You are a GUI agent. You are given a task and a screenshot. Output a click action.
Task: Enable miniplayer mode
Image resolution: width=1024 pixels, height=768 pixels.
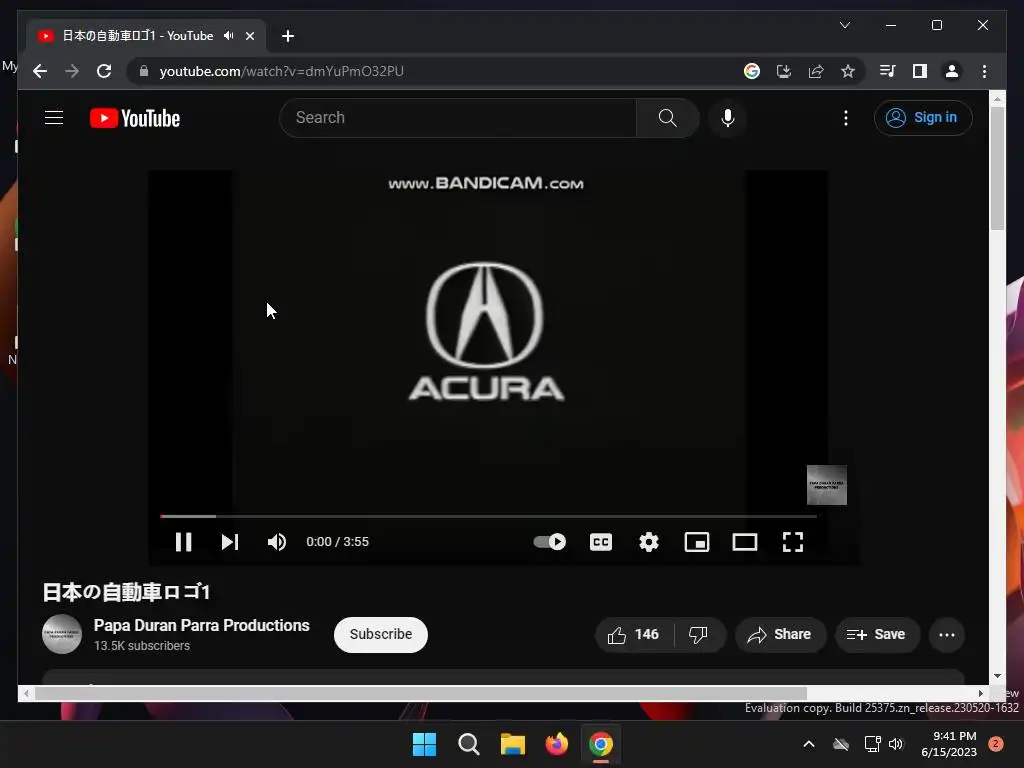coord(697,542)
